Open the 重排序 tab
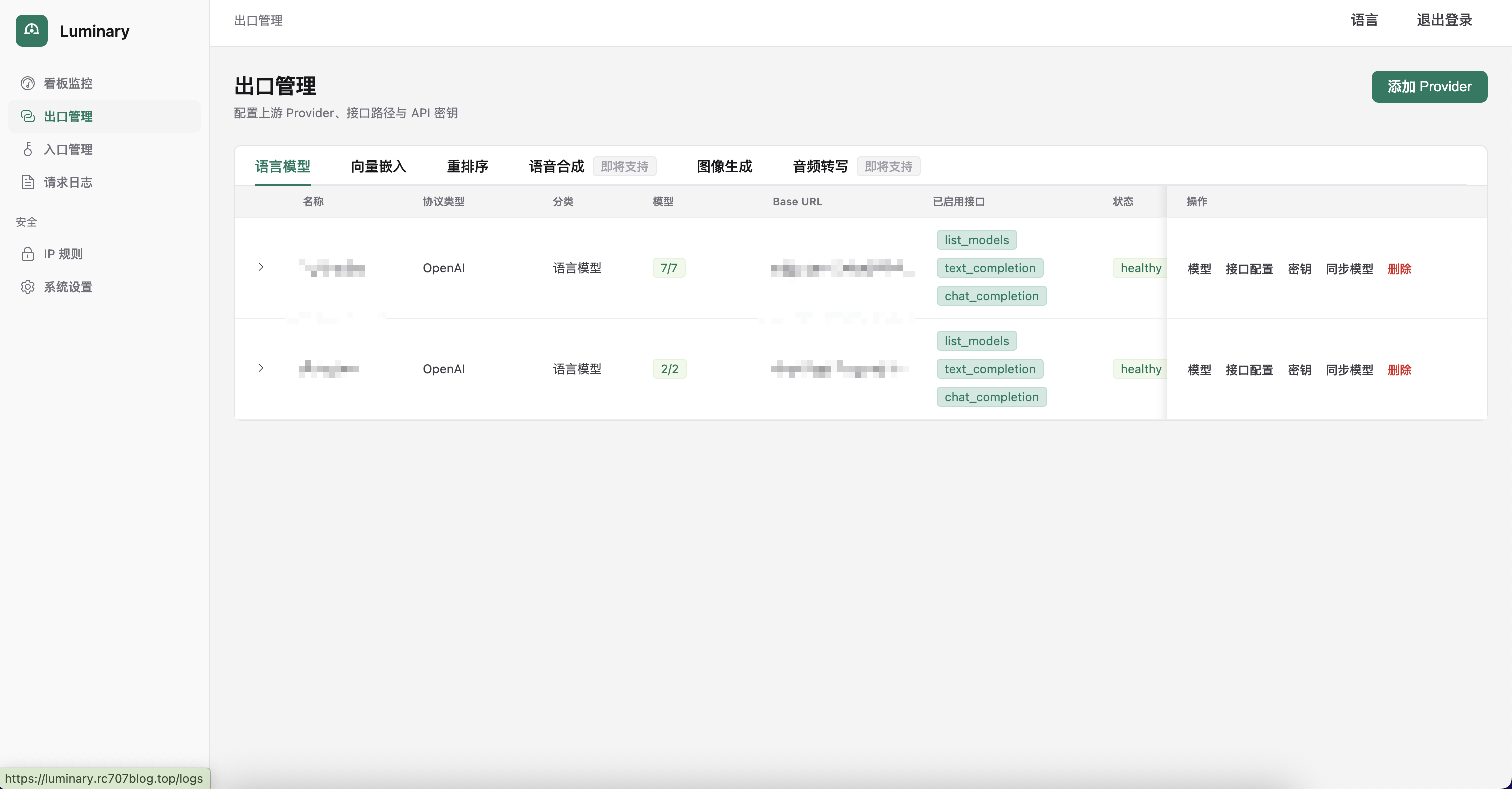Viewport: 1512px width, 789px height. (468, 166)
